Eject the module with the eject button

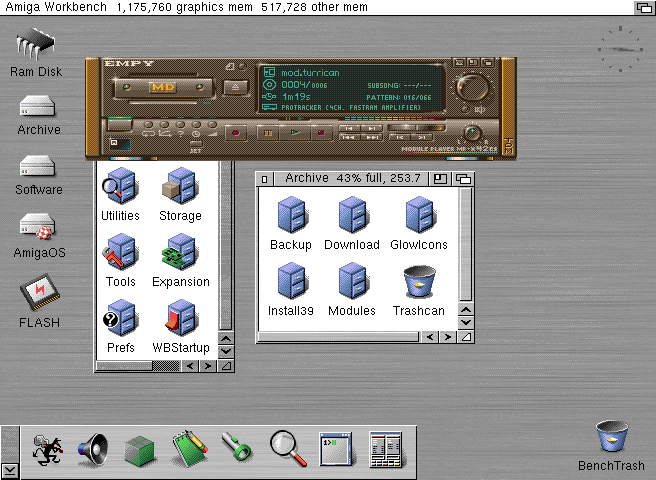236,87
